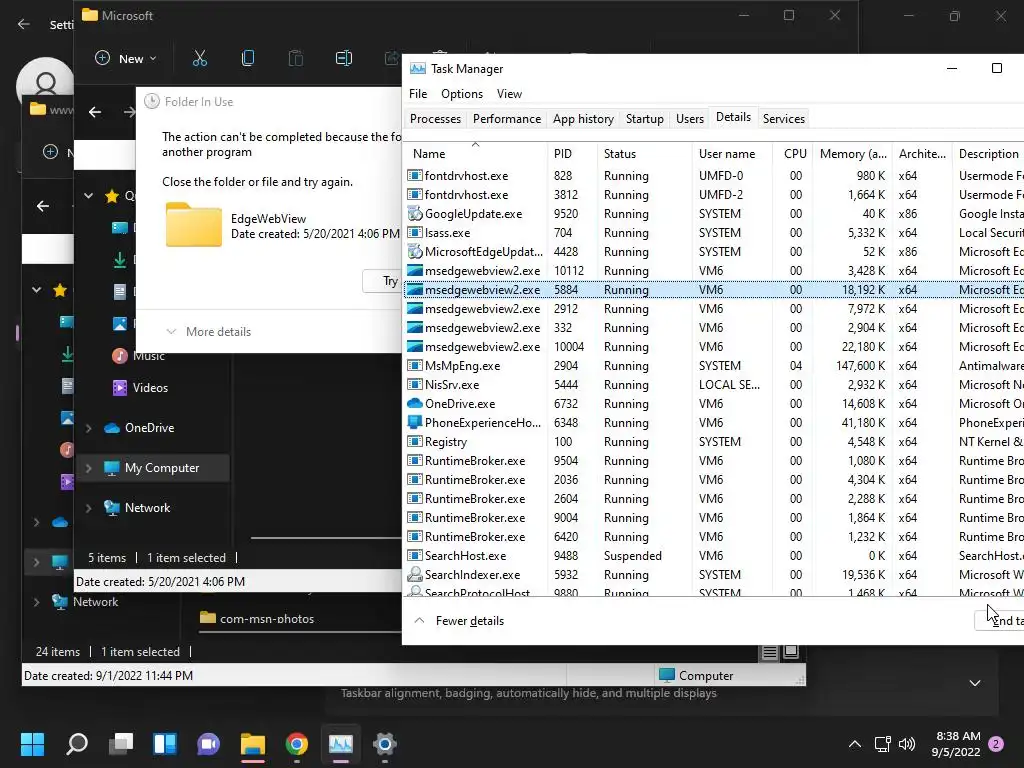This screenshot has width=1024, height=768.
Task: Click the Cut scissors icon in Explorer toolbar
Action: (200, 58)
